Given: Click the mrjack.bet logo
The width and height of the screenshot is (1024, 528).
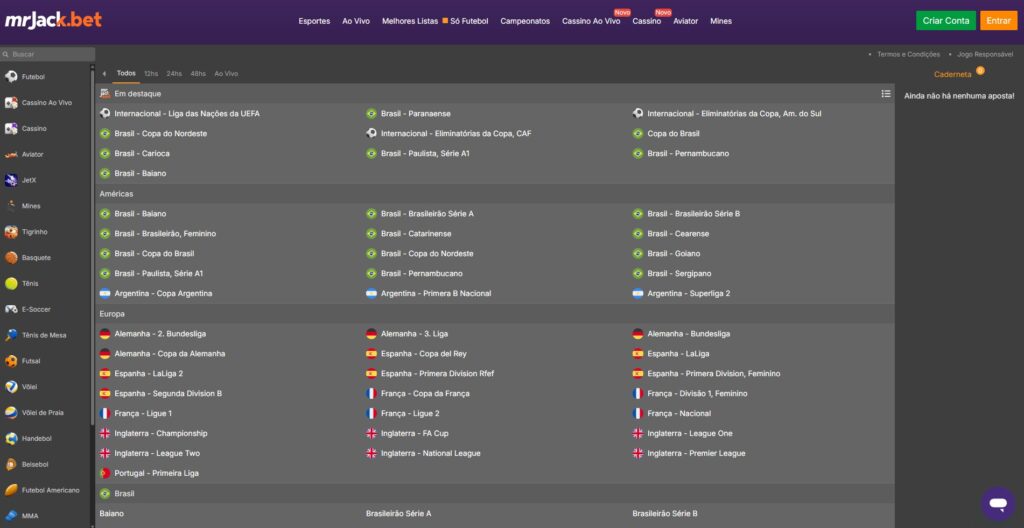Looking at the screenshot, I should pyautogui.click(x=53, y=20).
